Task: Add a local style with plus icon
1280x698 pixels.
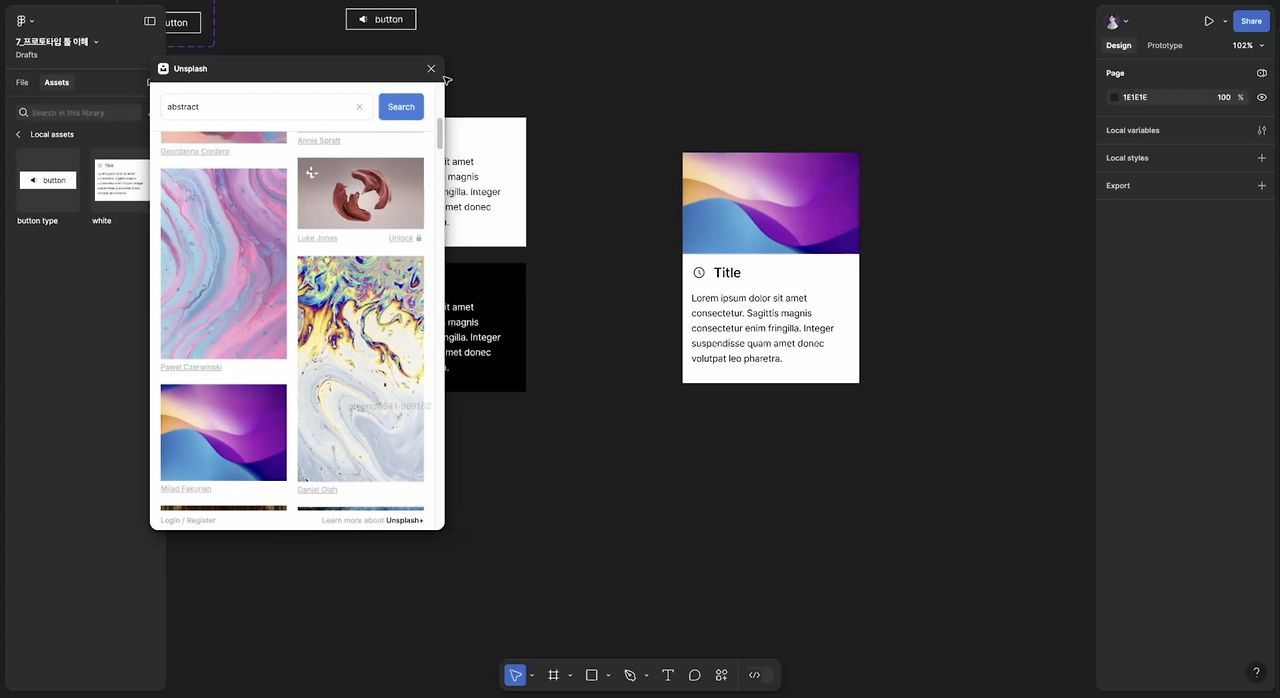Action: (1261, 158)
